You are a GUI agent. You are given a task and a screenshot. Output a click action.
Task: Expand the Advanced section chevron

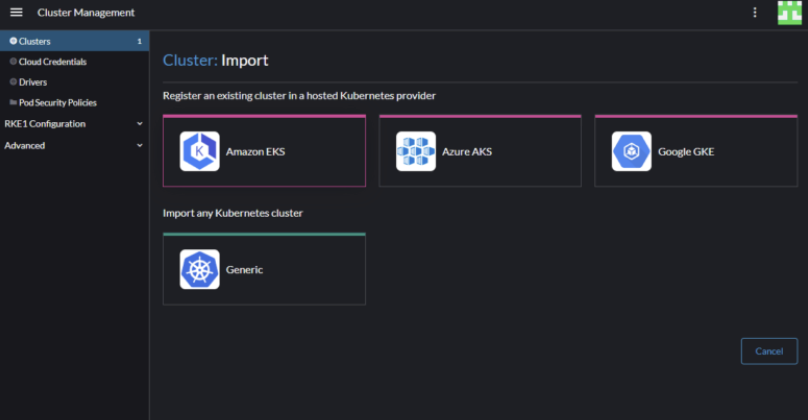pyautogui.click(x=140, y=145)
